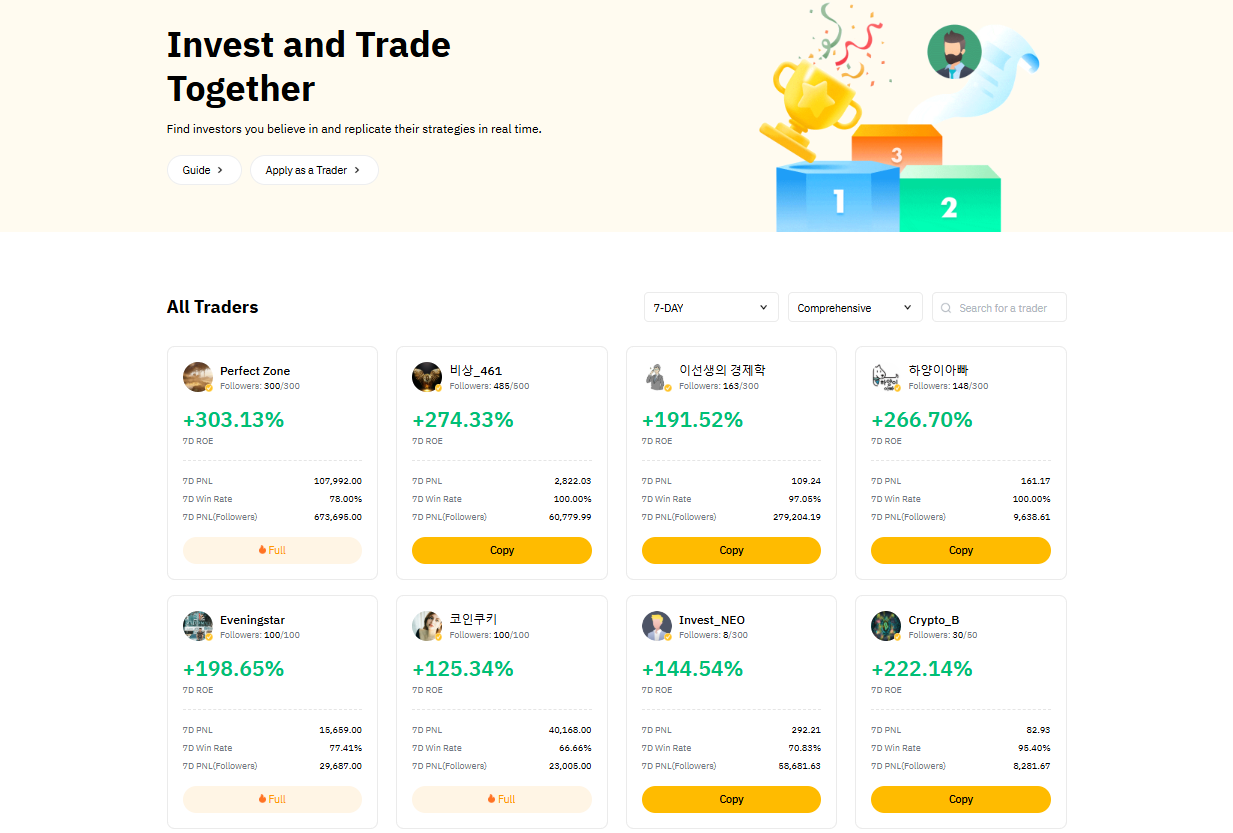This screenshot has width=1233, height=833.
Task: Open Invest_NEO avatar icon
Action: (657, 626)
